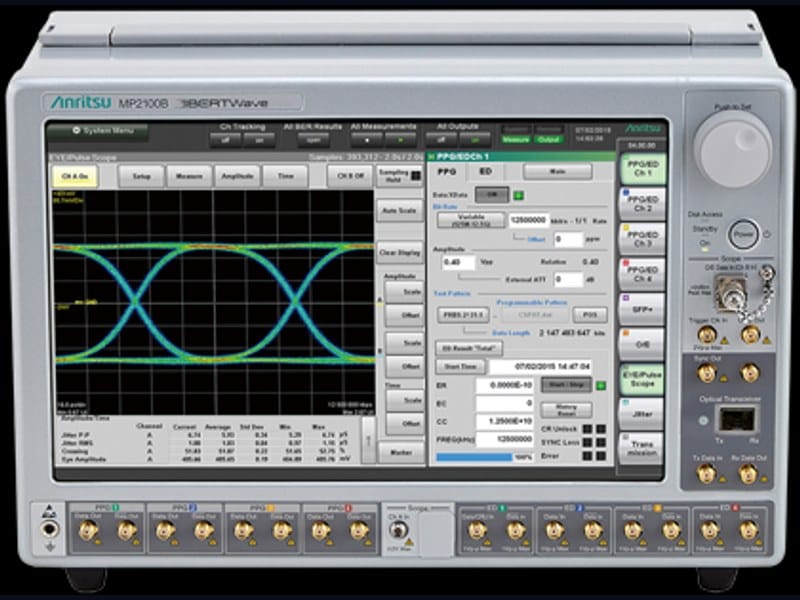Open the Marker settings
This screenshot has height=600, width=800.
401,453
